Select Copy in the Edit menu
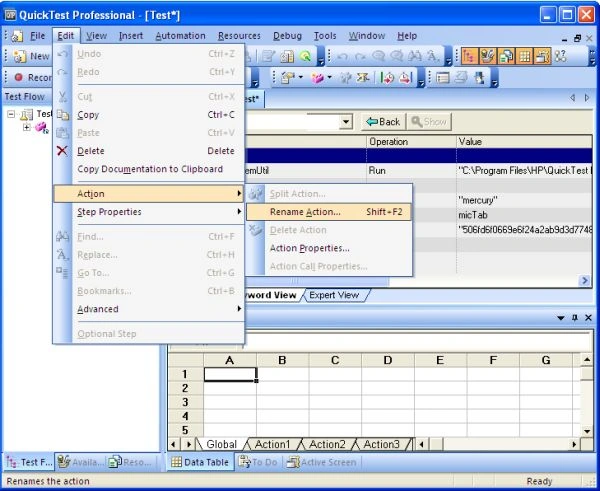The height and width of the screenshot is (491, 600). (x=149, y=115)
